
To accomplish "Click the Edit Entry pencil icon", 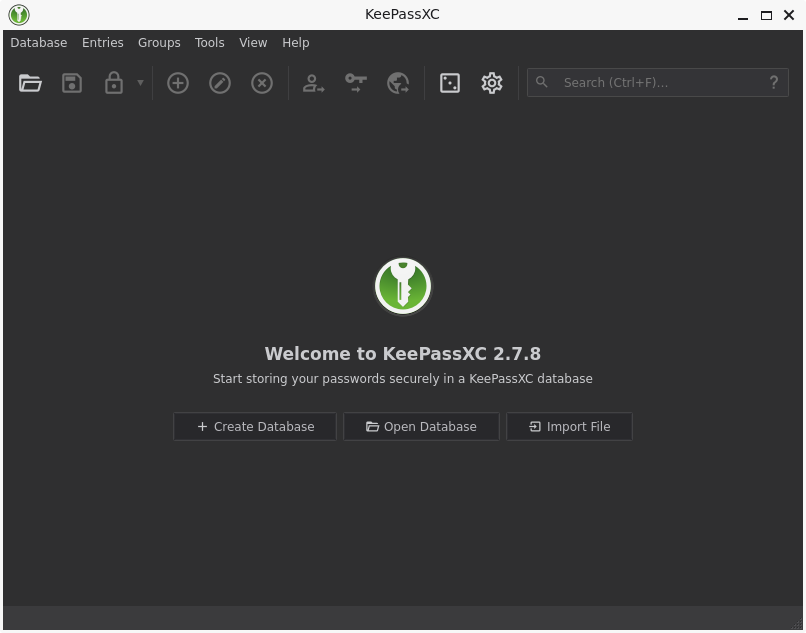I will coord(219,83).
